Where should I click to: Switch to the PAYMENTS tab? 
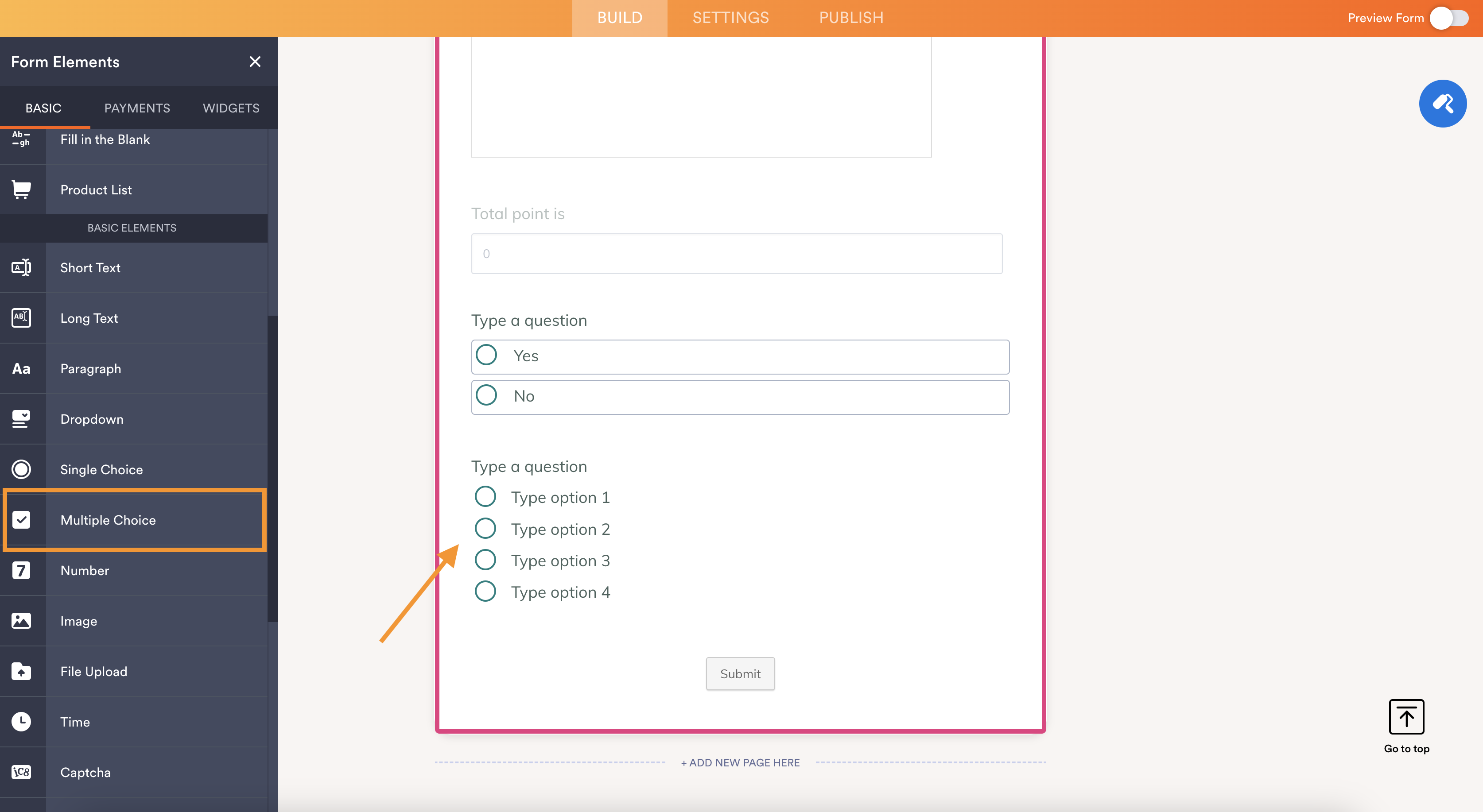(136, 108)
